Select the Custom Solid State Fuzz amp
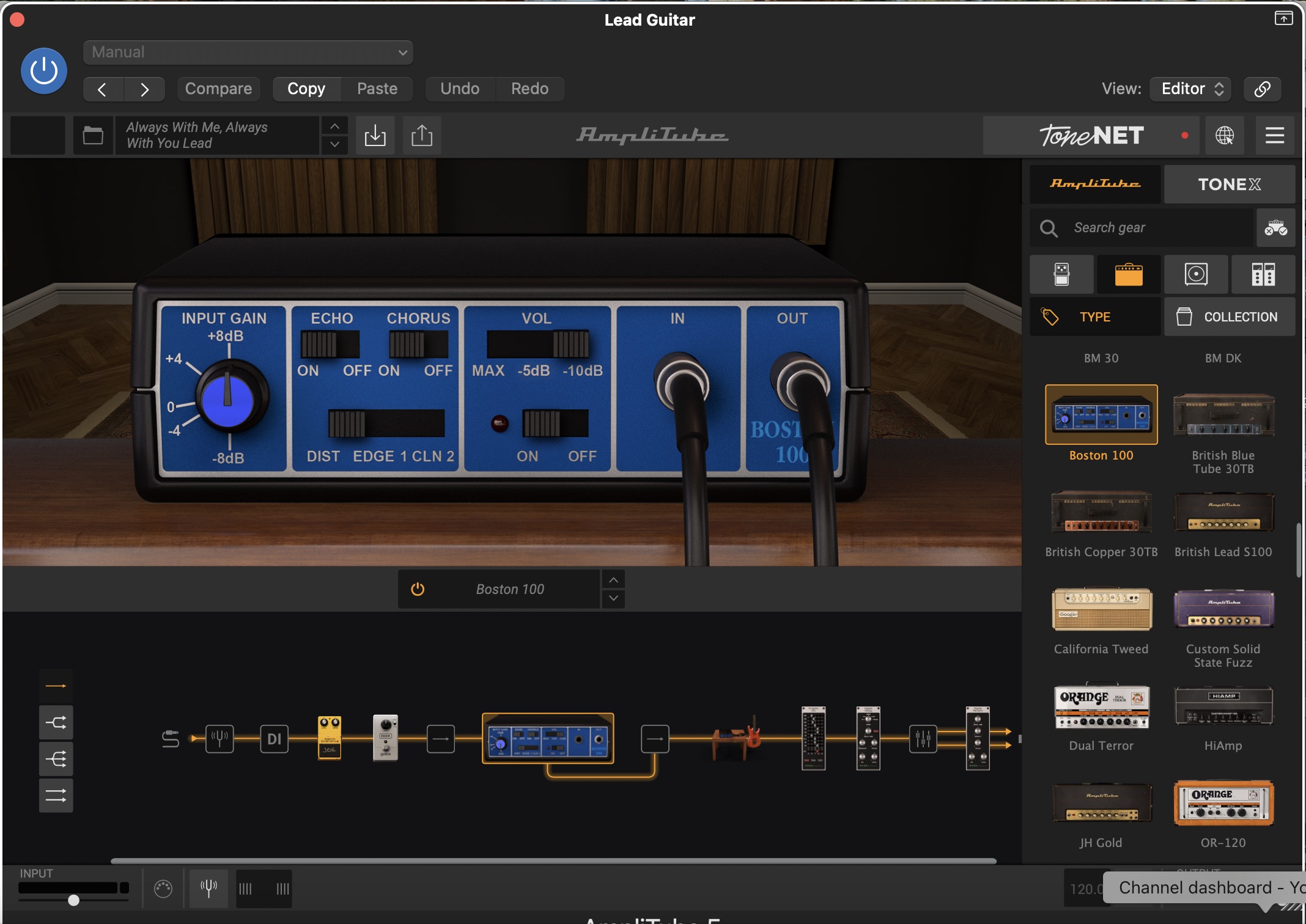Image resolution: width=1306 pixels, height=924 pixels. tap(1223, 609)
